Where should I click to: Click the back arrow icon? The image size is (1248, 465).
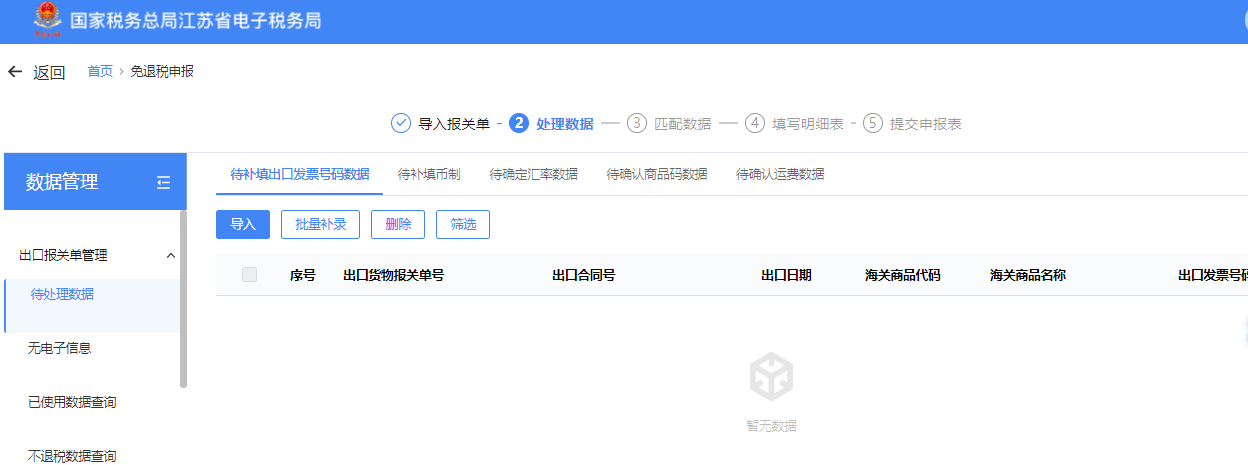pos(15,72)
